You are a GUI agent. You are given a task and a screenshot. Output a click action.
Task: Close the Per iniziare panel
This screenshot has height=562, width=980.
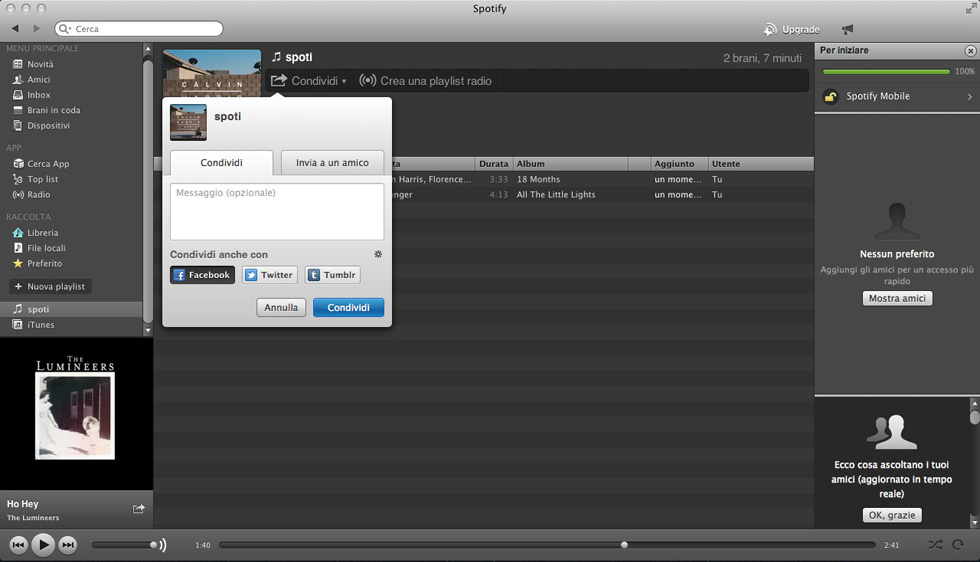tap(969, 50)
